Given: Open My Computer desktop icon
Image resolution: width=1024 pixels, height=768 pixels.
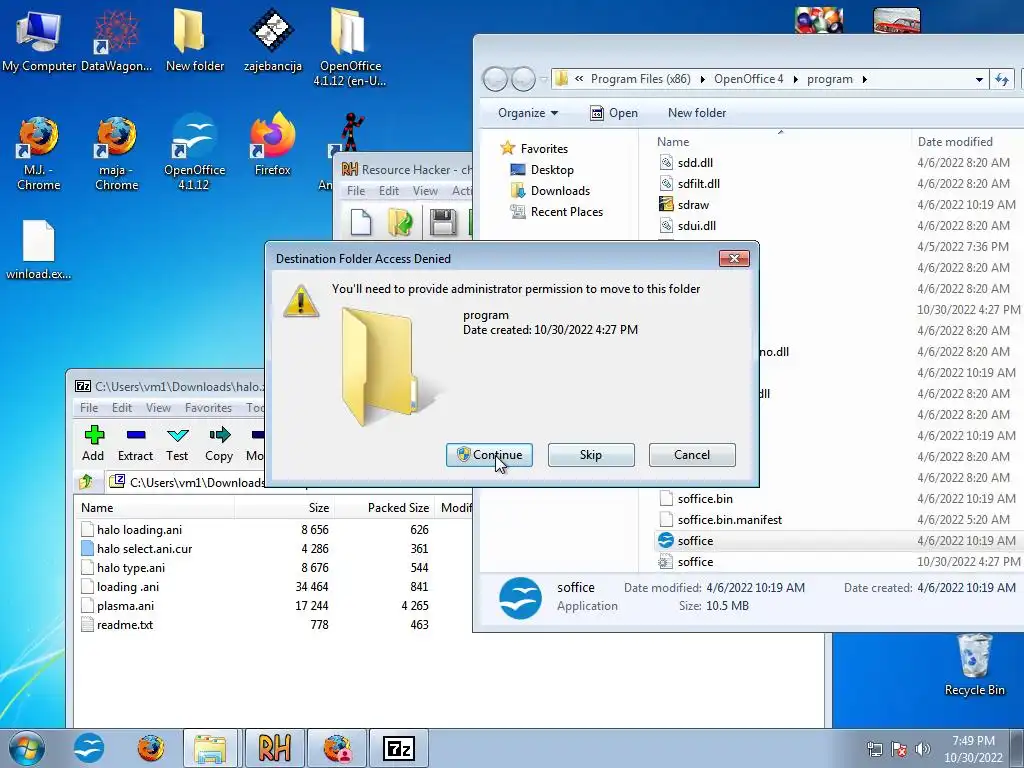Looking at the screenshot, I should [x=39, y=39].
